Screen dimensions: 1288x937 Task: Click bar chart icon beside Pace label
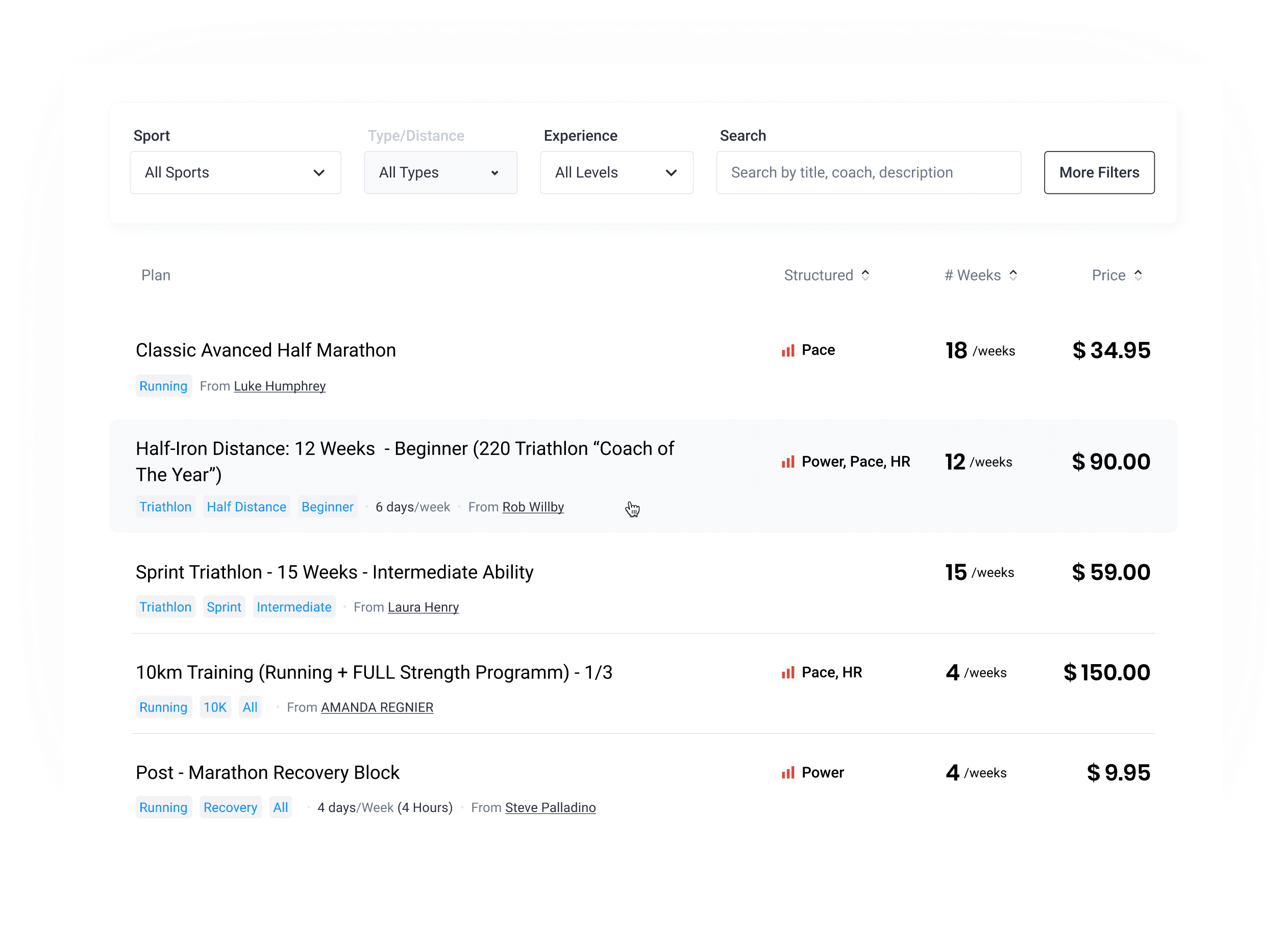pyautogui.click(x=788, y=351)
